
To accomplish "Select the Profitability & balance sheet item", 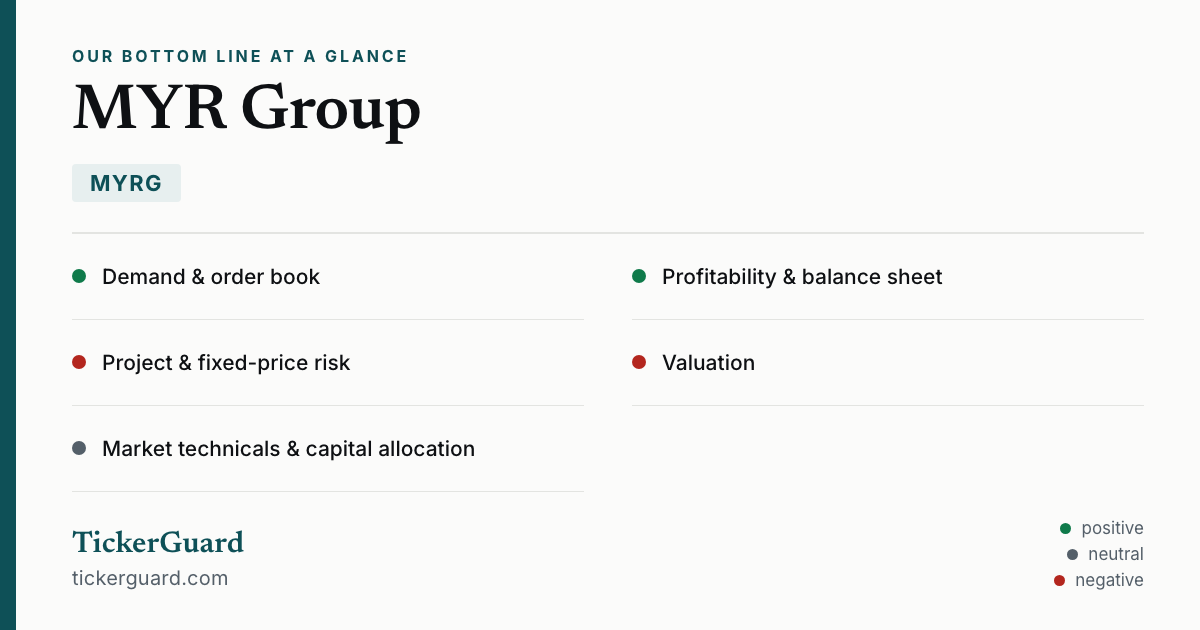I will point(888,277).
